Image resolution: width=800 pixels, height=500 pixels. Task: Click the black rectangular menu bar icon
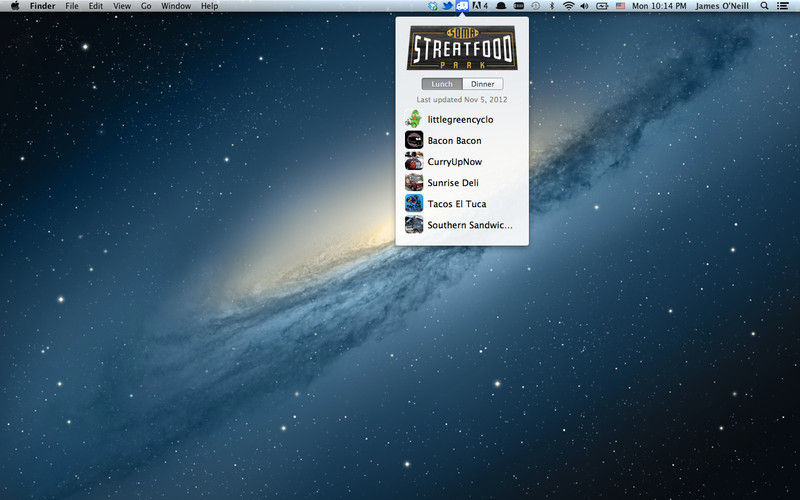pos(518,6)
